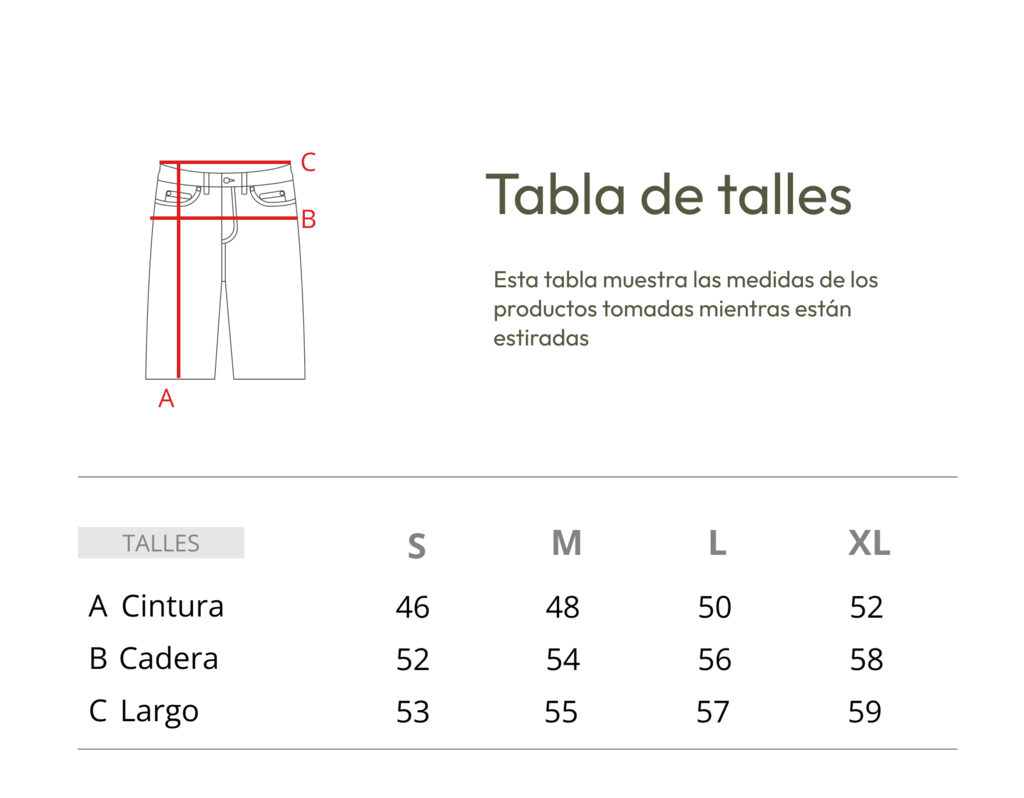Select the S size column header

(x=417, y=546)
